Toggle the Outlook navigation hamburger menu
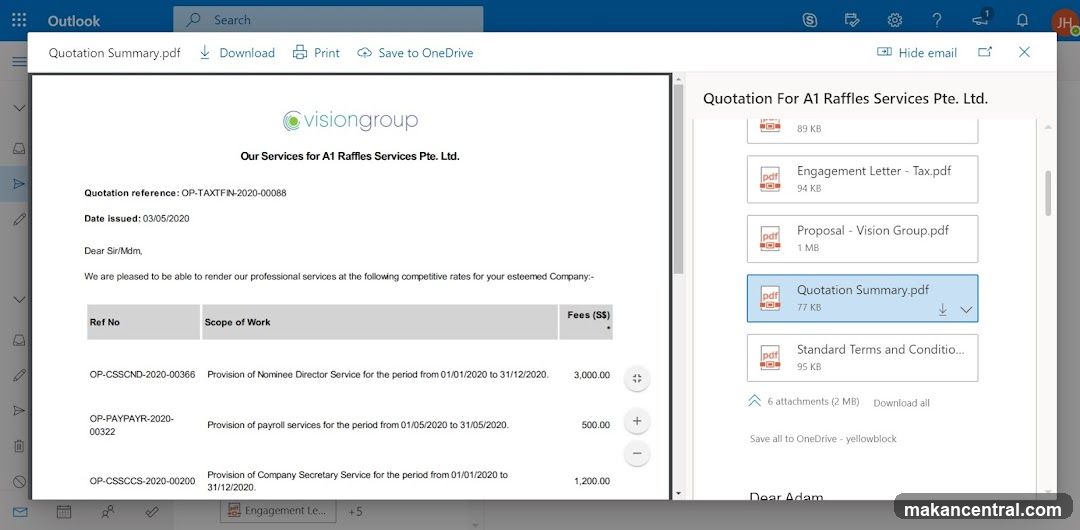This screenshot has height=530, width=1080. 19,61
